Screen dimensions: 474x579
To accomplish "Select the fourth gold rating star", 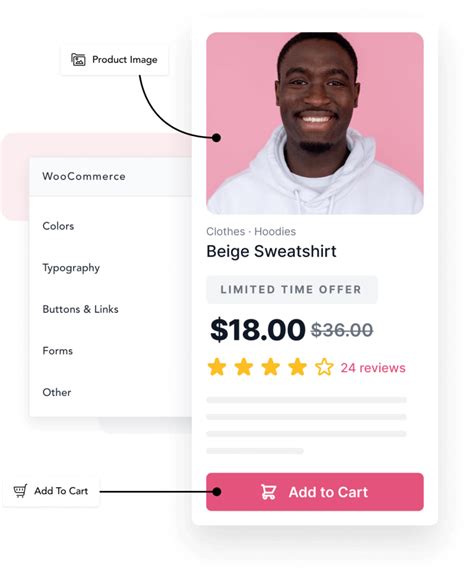I will coord(298,367).
